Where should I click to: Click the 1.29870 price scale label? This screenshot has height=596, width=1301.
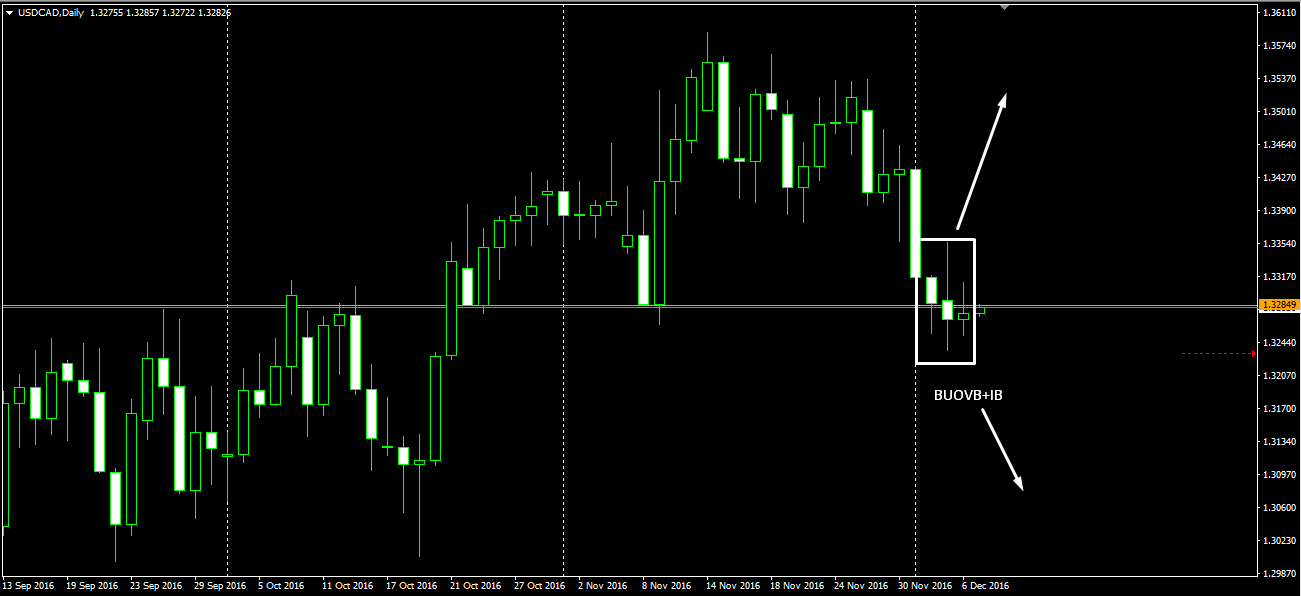point(1279,574)
